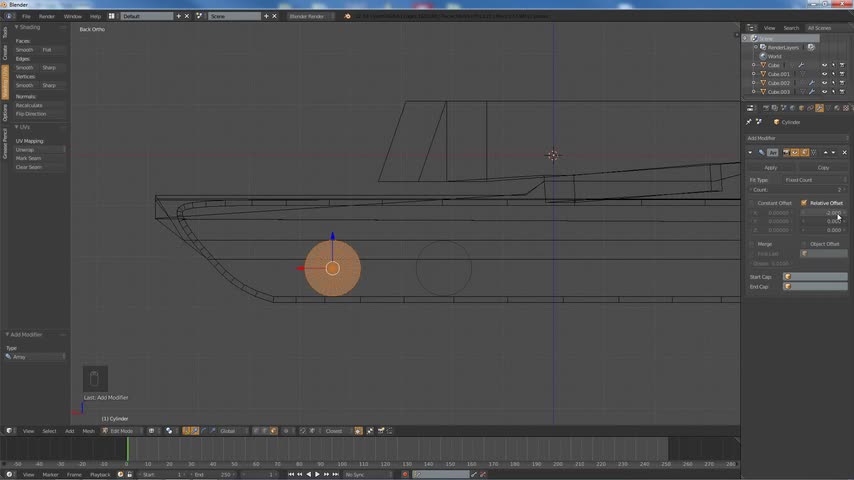Open the Render menu
Image resolution: width=854 pixels, height=480 pixels.
pyautogui.click(x=46, y=16)
